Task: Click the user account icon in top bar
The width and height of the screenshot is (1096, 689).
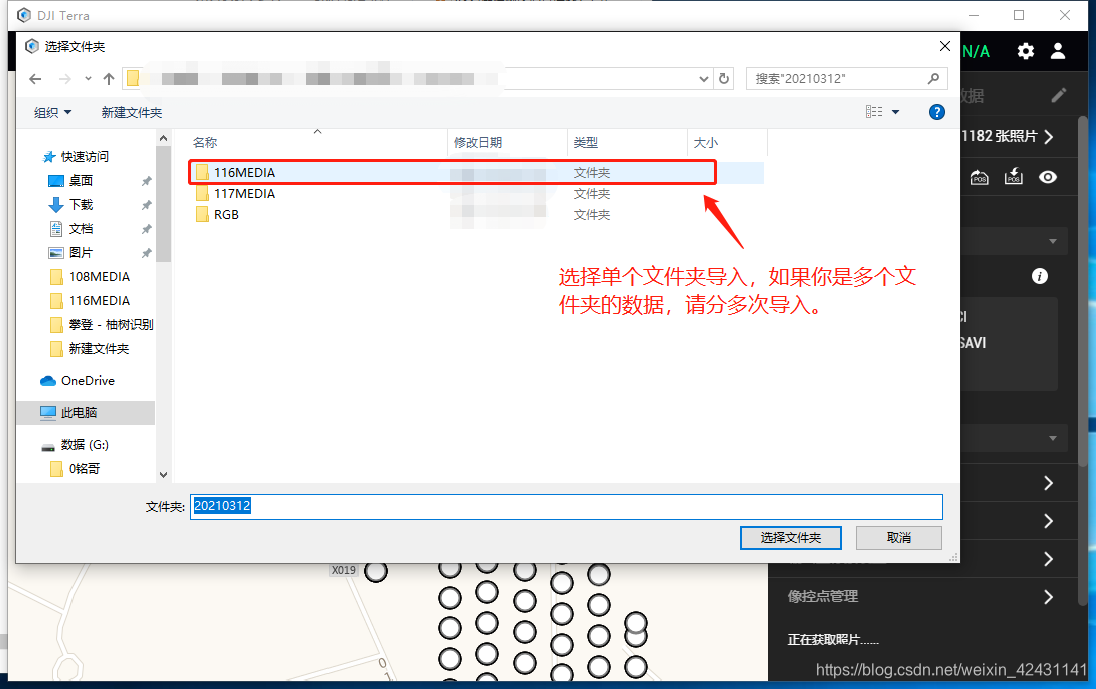Action: tap(1058, 50)
